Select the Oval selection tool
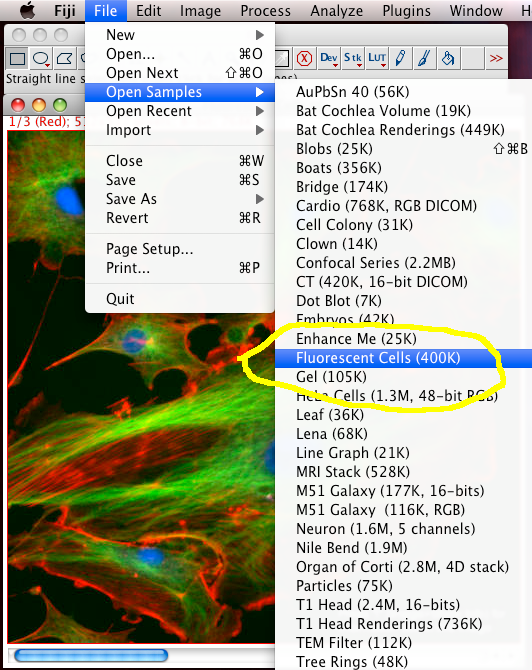 41,58
